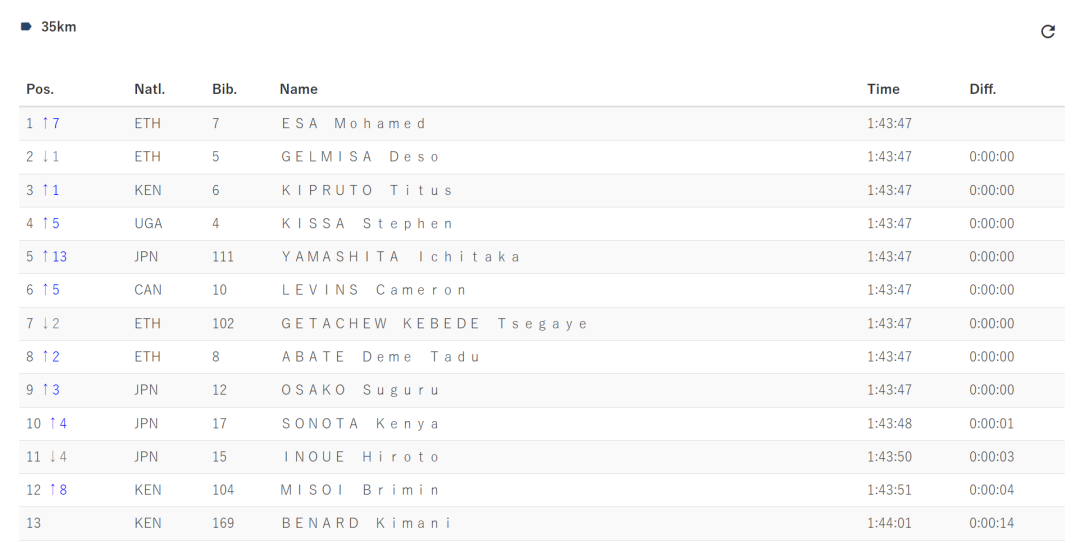The width and height of the screenshot is (1080, 543).
Task: Click the Time column header
Action: point(883,89)
